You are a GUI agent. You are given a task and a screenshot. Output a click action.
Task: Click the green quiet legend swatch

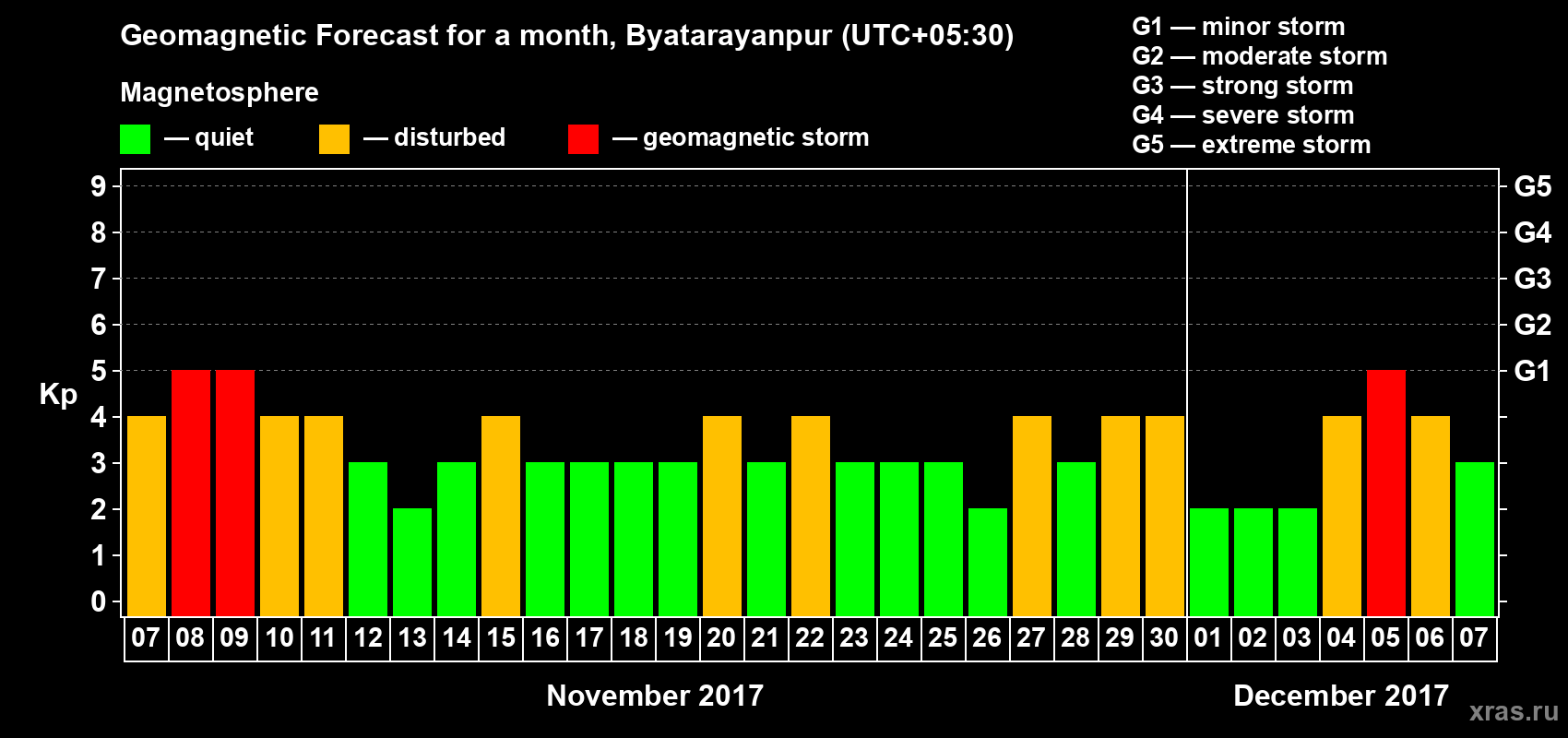click(x=136, y=139)
